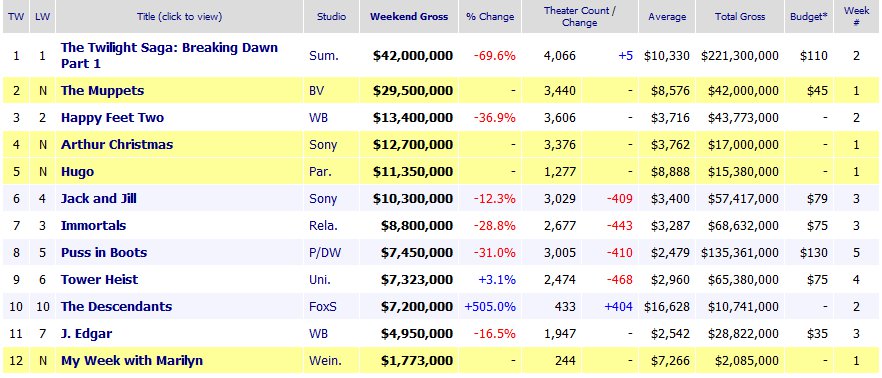This screenshot has width=882, height=378.
Task: Select Jack and Jill title link
Action: pyautogui.click(x=98, y=199)
